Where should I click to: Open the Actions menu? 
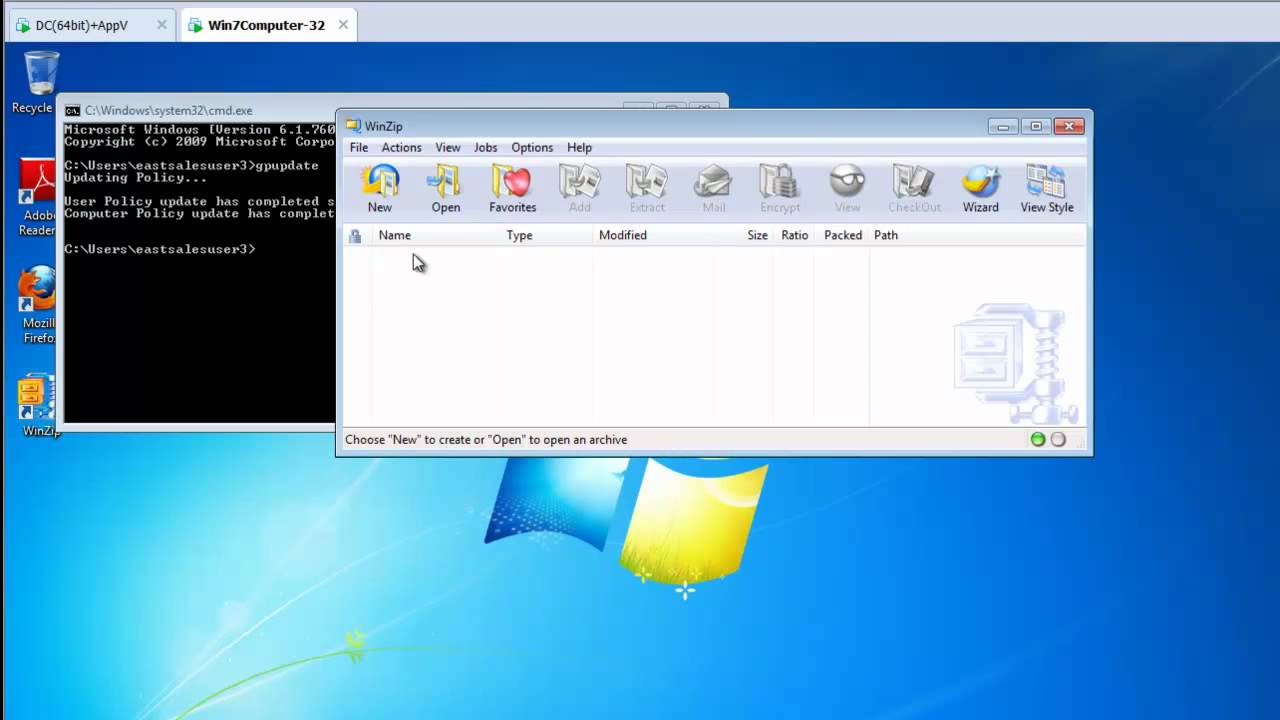(401, 147)
